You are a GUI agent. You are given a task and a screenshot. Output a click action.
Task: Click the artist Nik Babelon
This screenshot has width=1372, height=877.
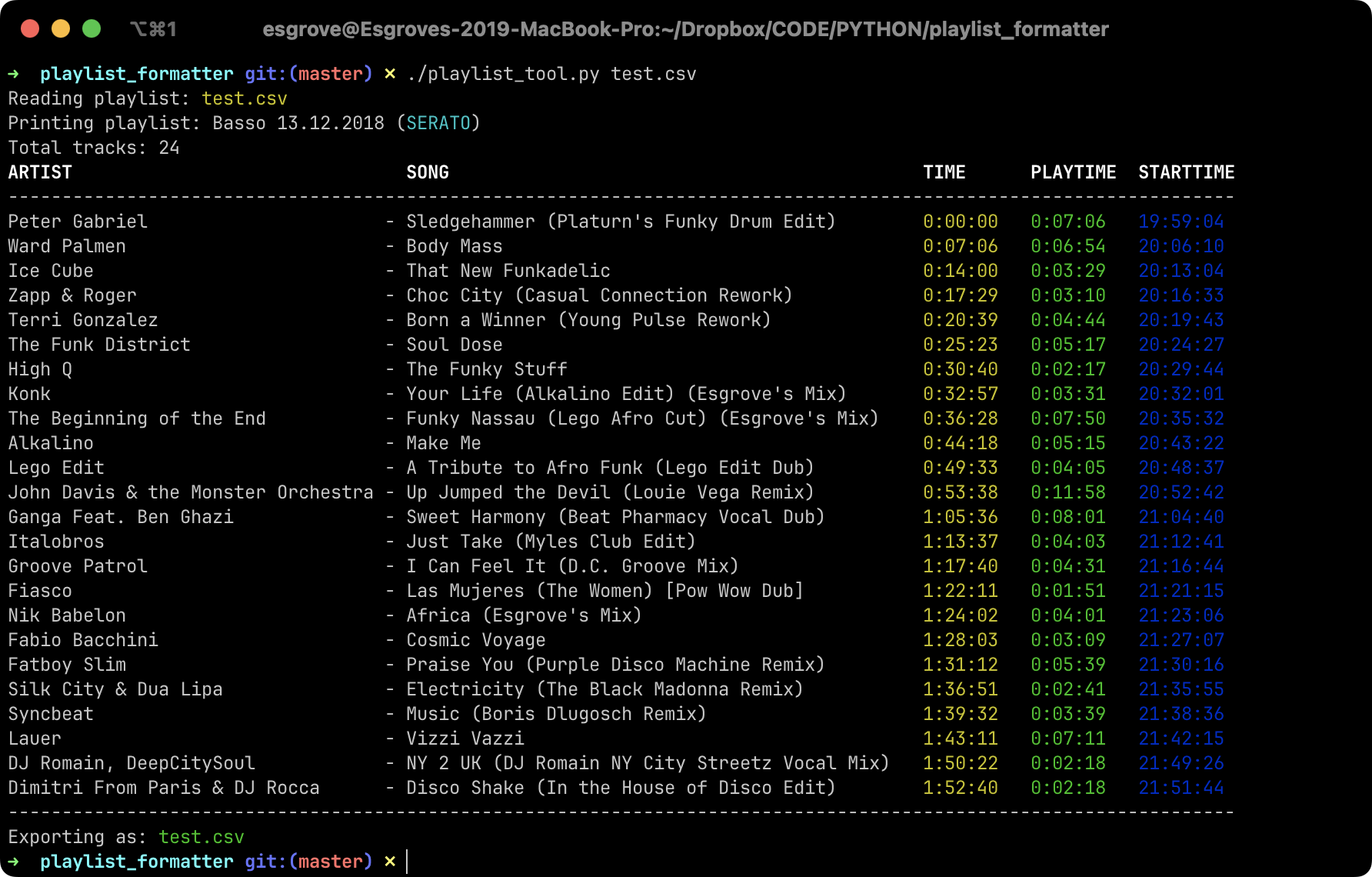pyautogui.click(x=67, y=615)
